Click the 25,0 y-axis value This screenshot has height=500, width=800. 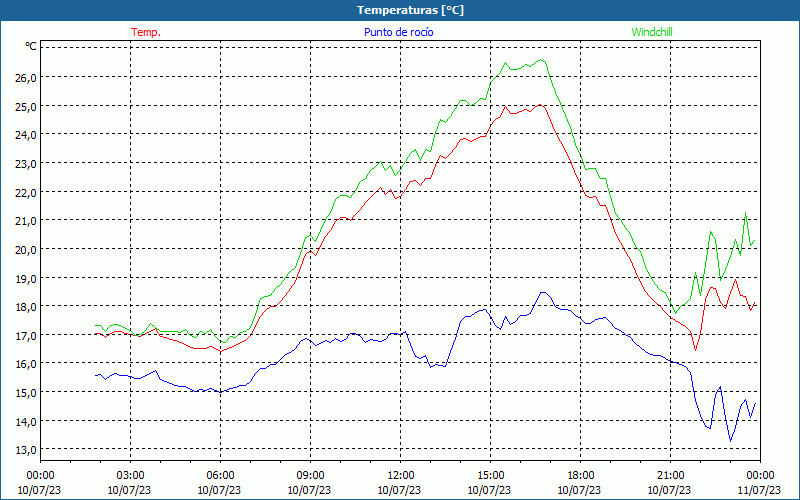(x=26, y=106)
